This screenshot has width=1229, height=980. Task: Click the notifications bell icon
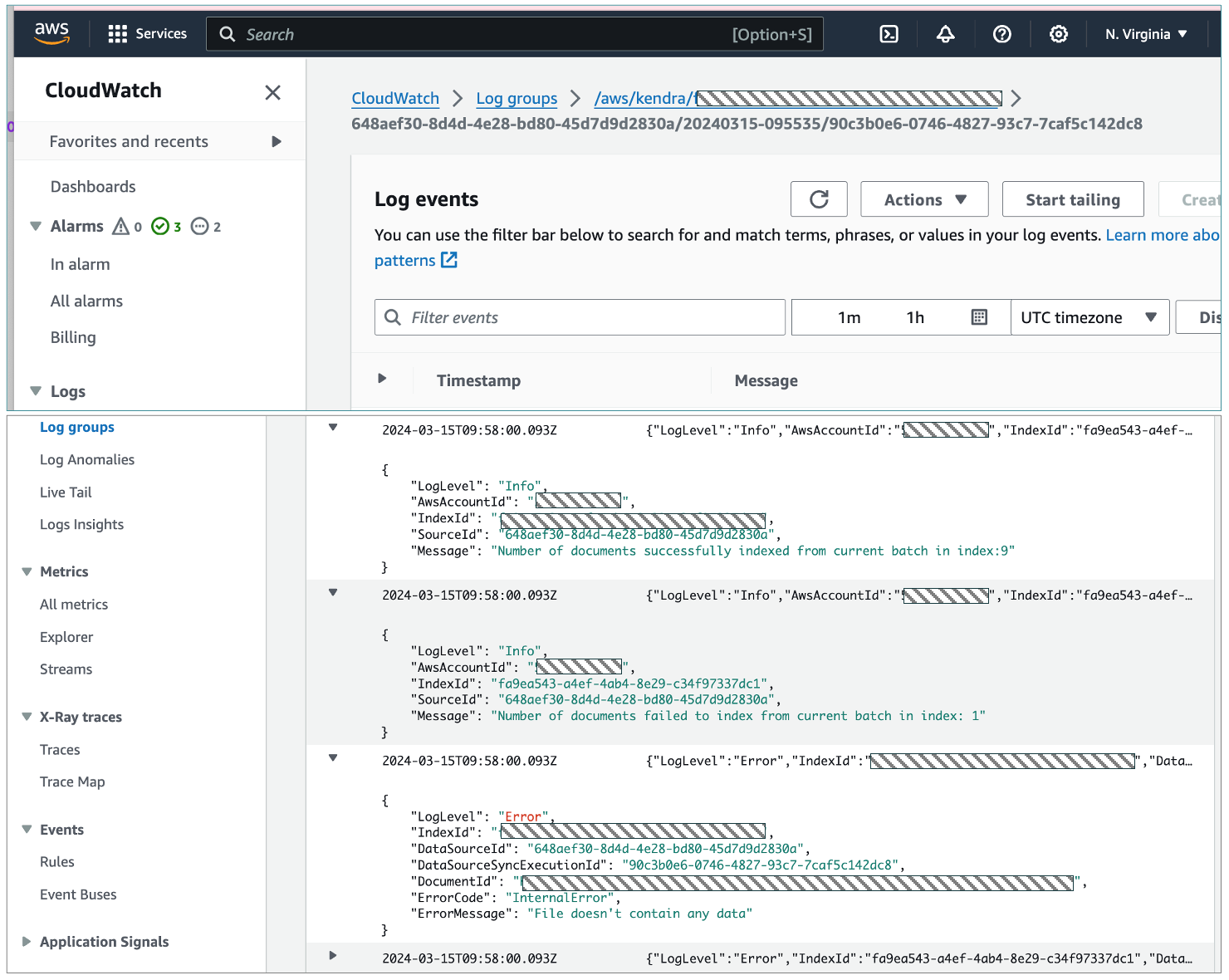(945, 34)
